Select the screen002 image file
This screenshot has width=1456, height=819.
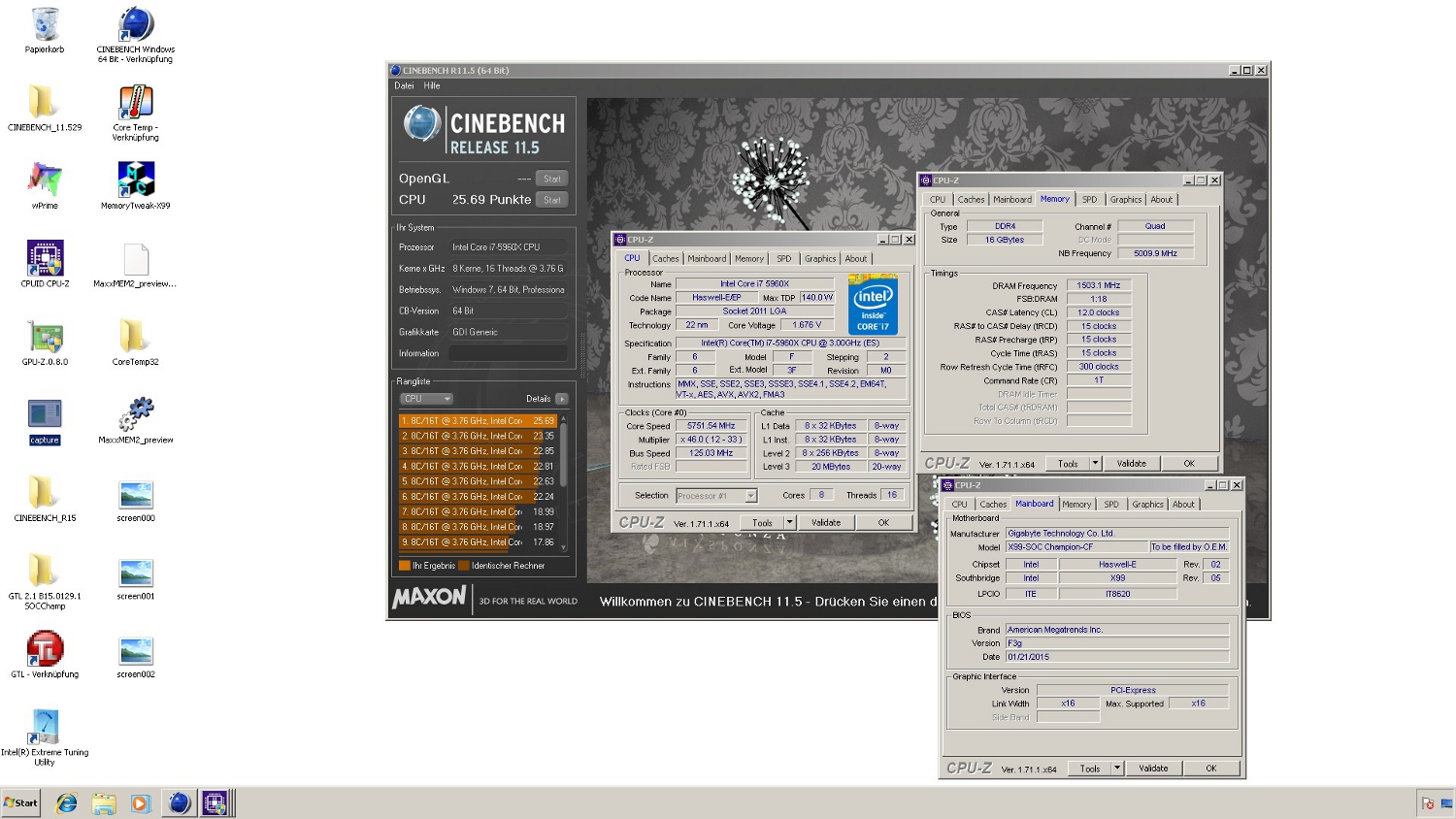coord(136,654)
